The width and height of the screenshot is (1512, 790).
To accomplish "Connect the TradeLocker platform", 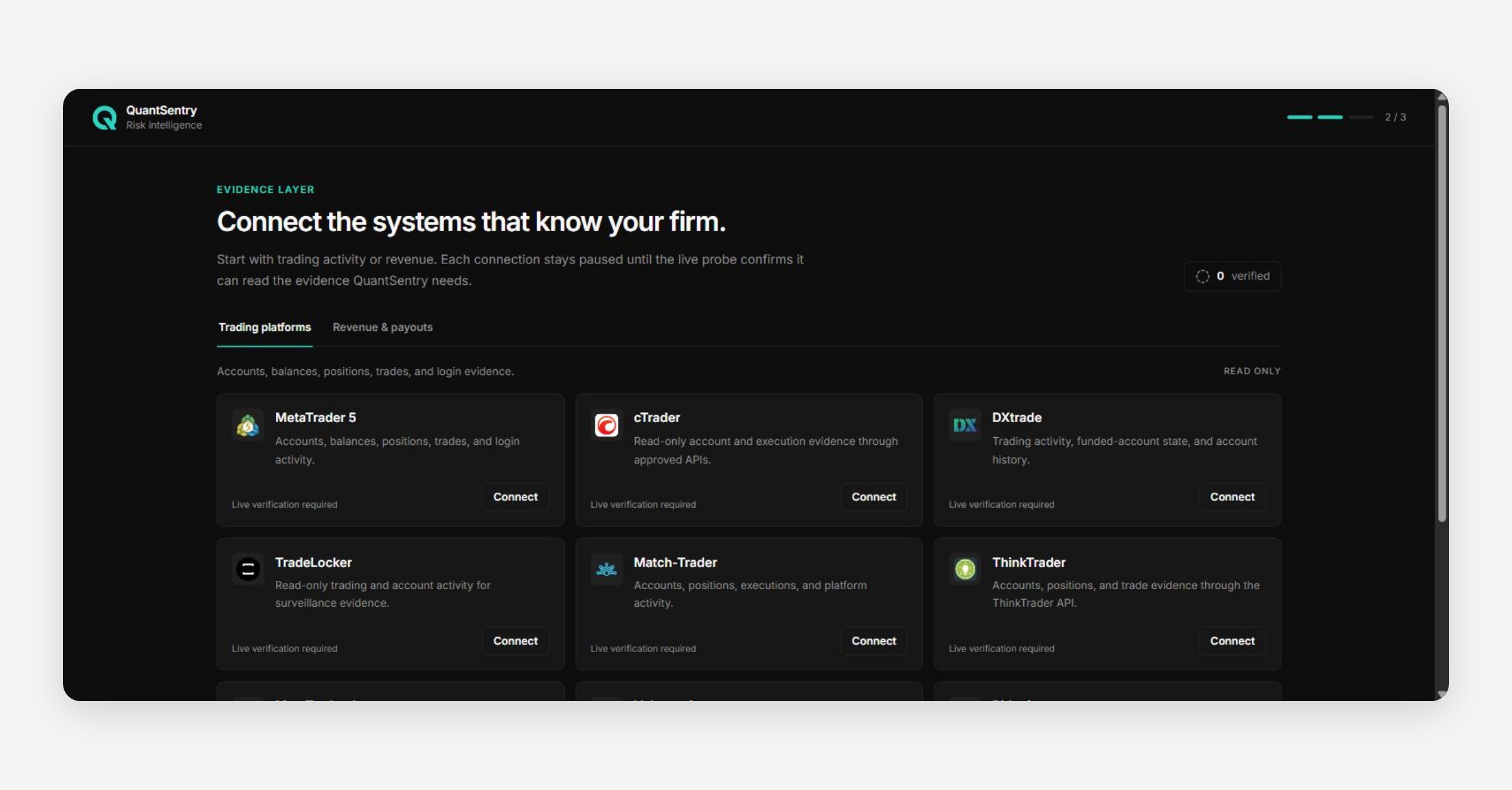I will (515, 641).
